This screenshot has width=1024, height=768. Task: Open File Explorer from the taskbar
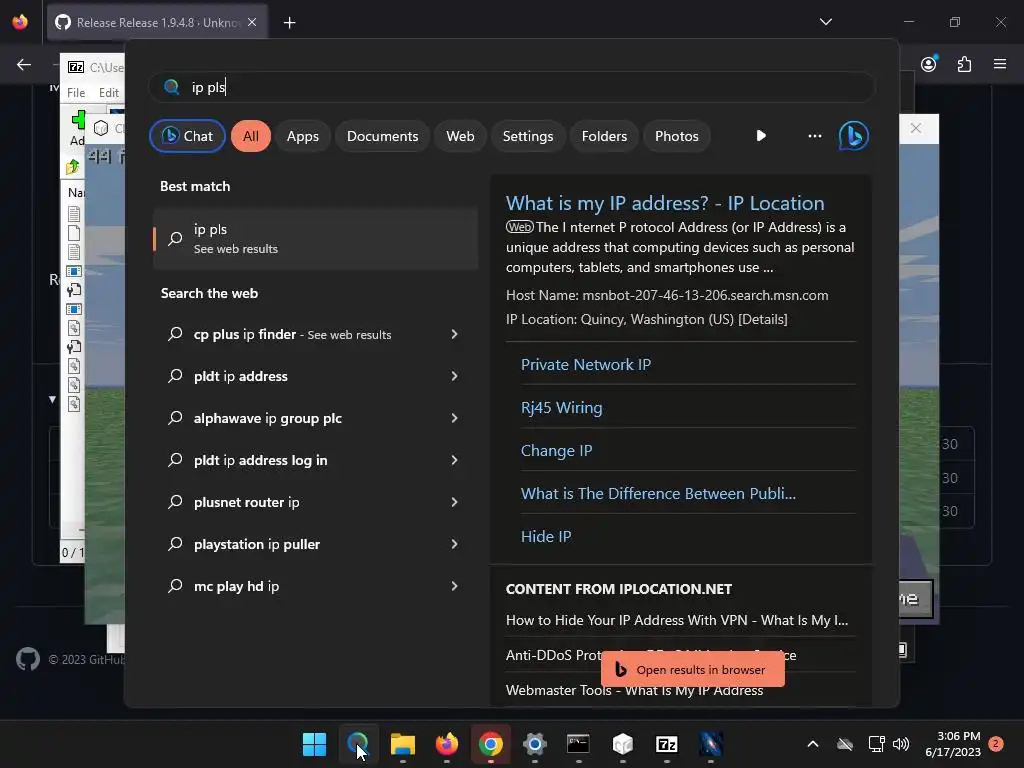[402, 744]
